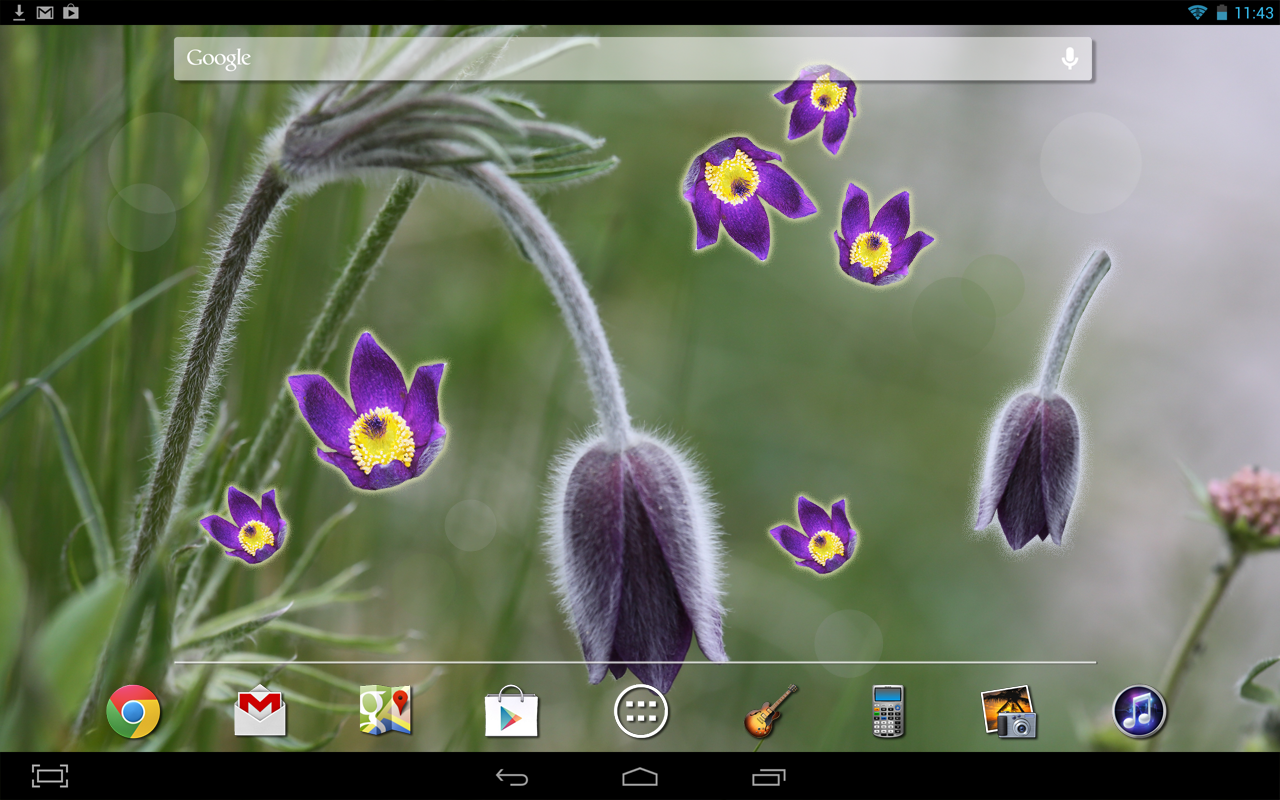Click the Google search bar
The image size is (1280, 800).
tap(633, 59)
